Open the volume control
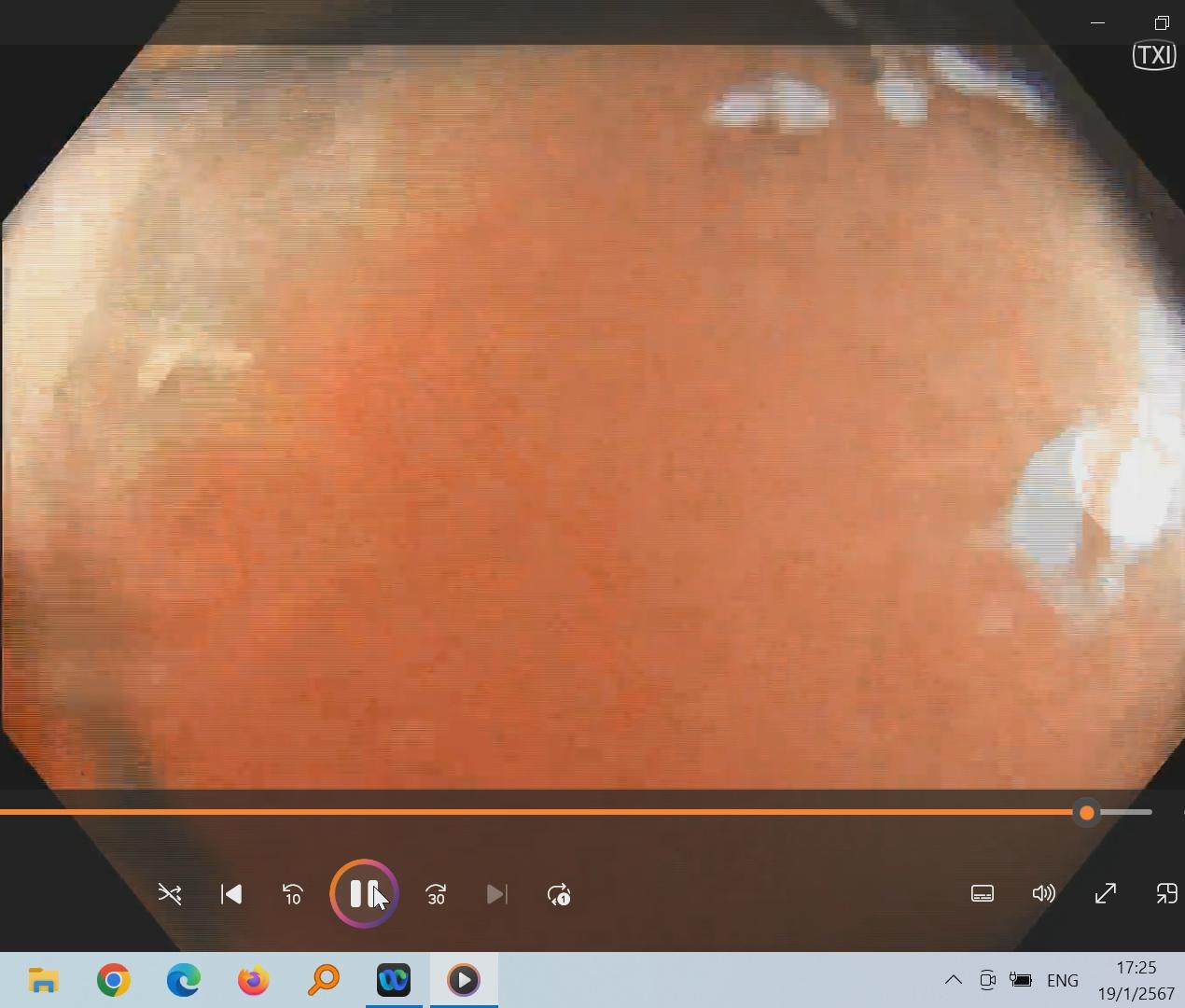The image size is (1185, 1008). [1044, 894]
